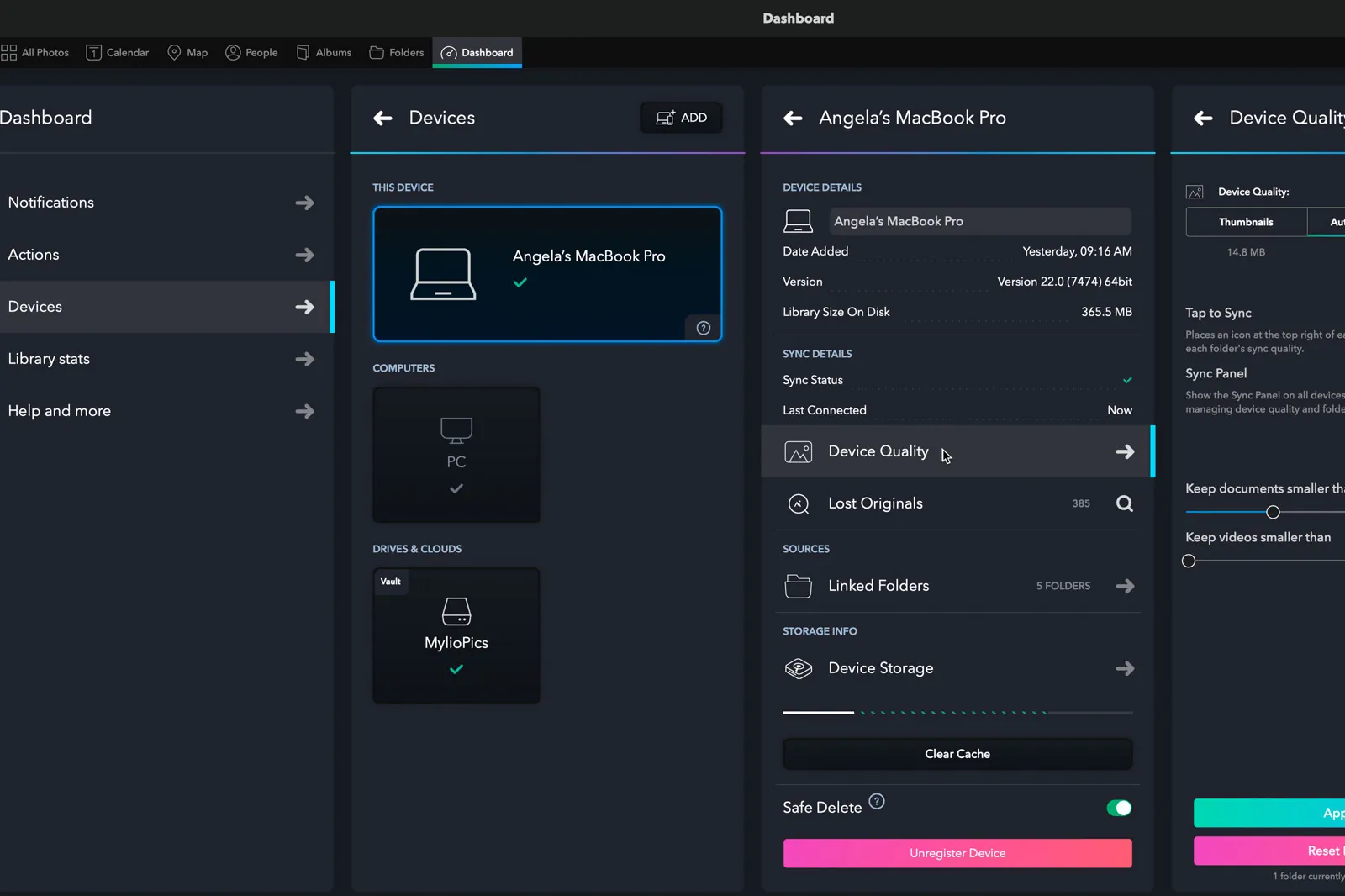
Task: Select the Dashboard tab
Action: (477, 52)
